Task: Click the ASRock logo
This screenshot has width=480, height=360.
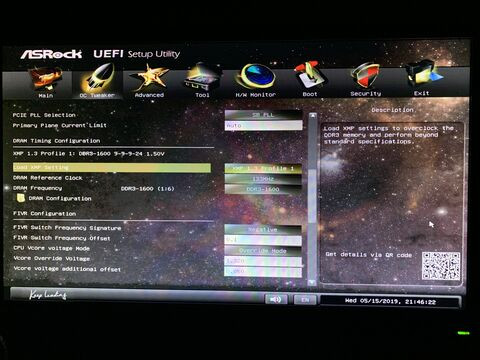Action: (x=51, y=54)
